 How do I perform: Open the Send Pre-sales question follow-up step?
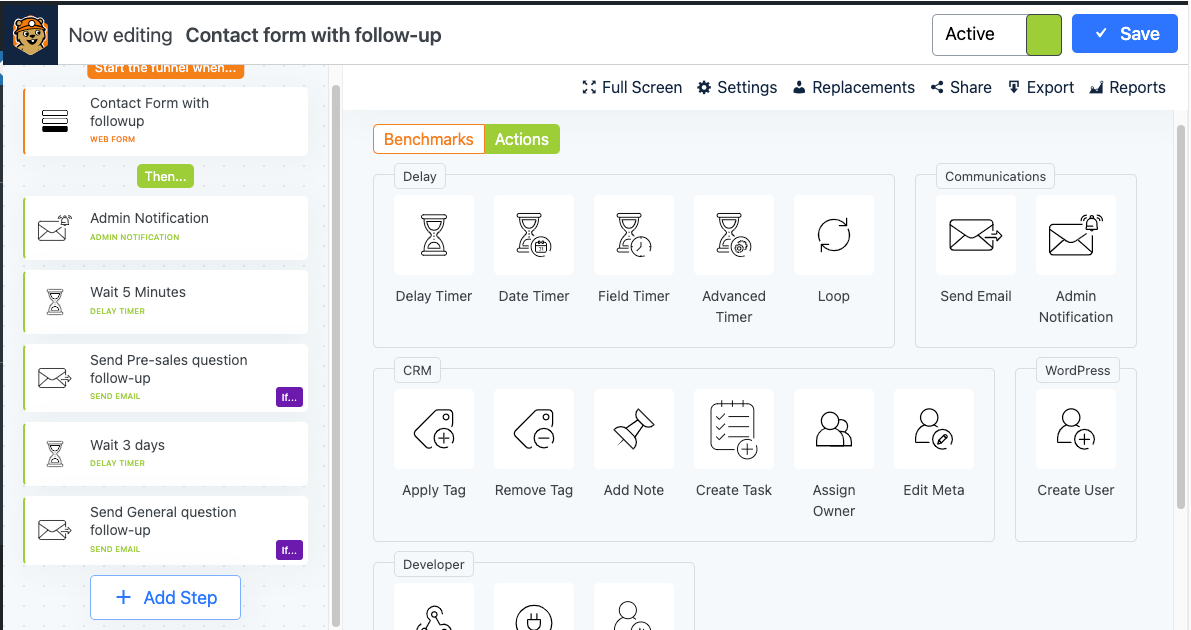[x=166, y=378]
